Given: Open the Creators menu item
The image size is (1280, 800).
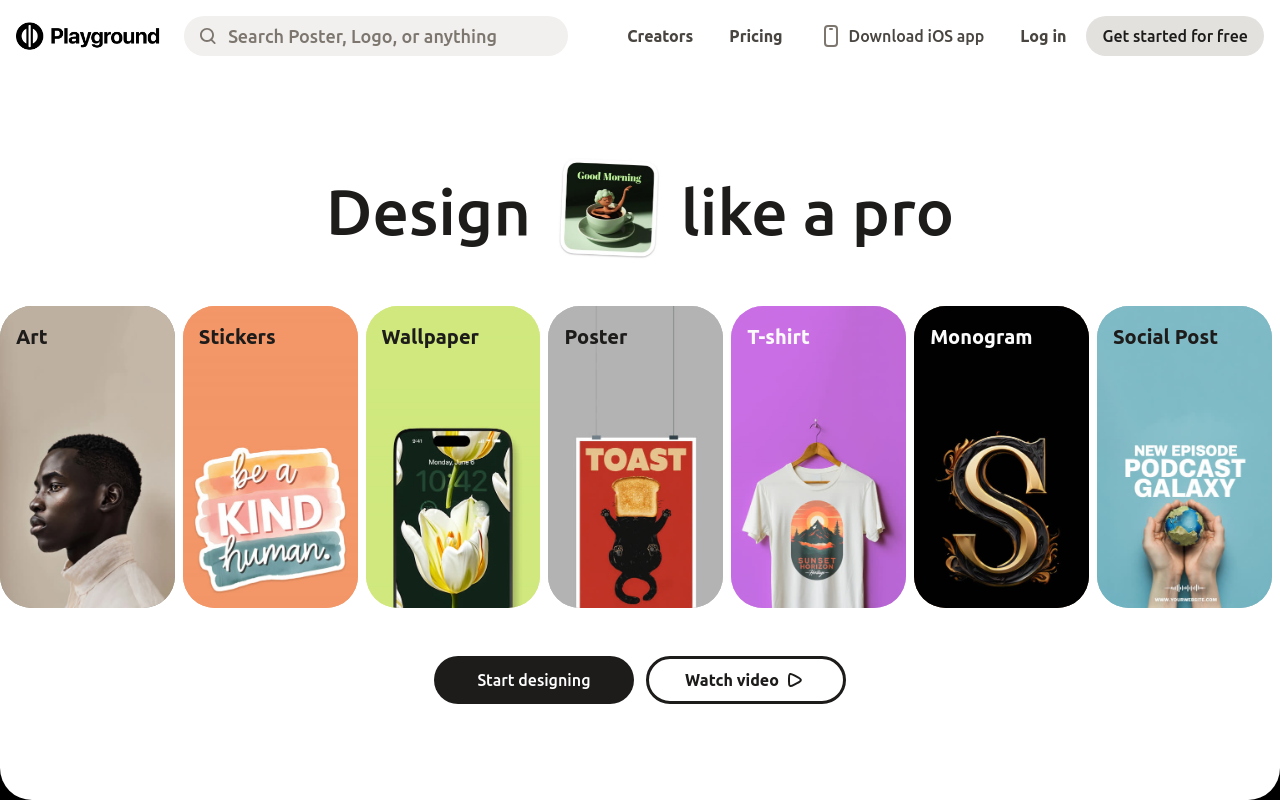Looking at the screenshot, I should [x=660, y=36].
